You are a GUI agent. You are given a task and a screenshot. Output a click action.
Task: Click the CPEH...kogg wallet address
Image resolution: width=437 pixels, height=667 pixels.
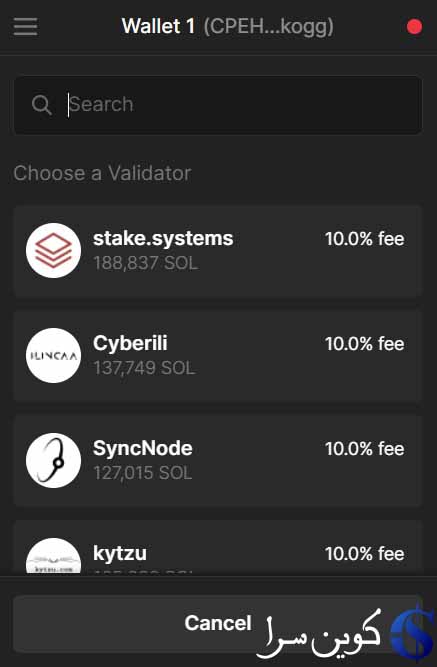point(268,26)
